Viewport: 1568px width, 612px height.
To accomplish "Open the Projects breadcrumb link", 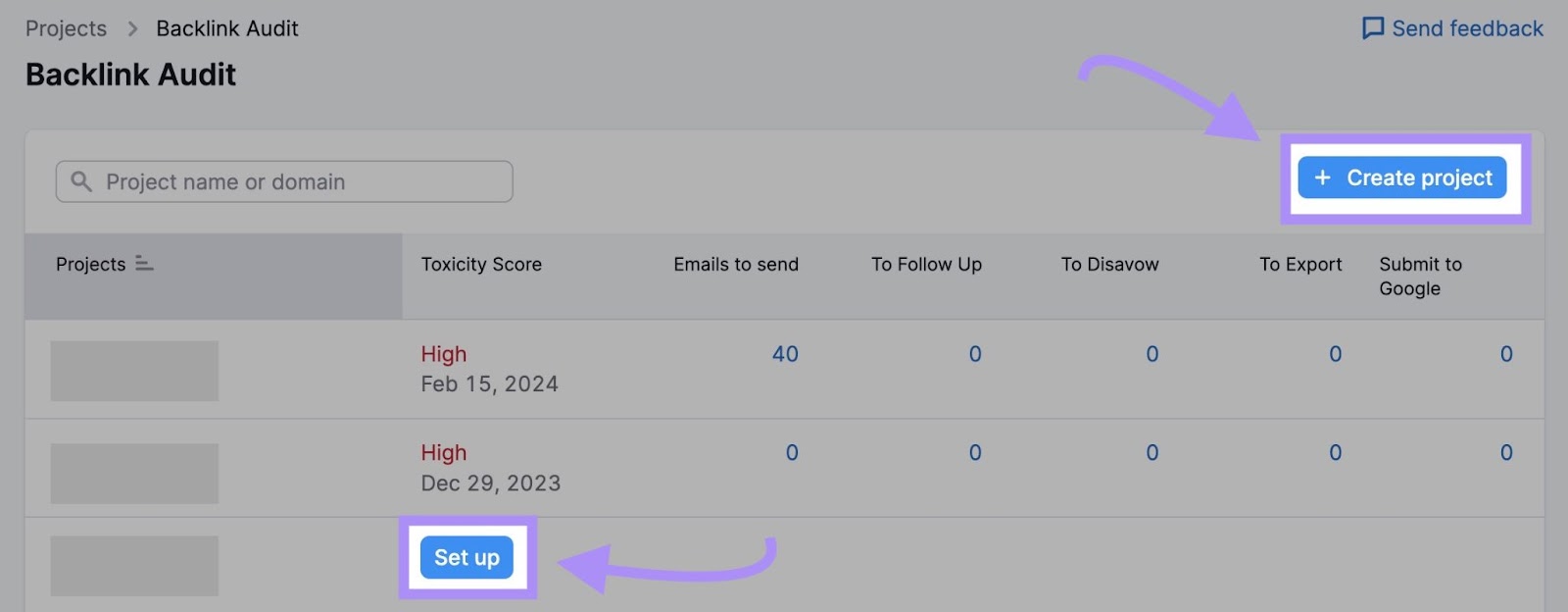I will pyautogui.click(x=66, y=28).
